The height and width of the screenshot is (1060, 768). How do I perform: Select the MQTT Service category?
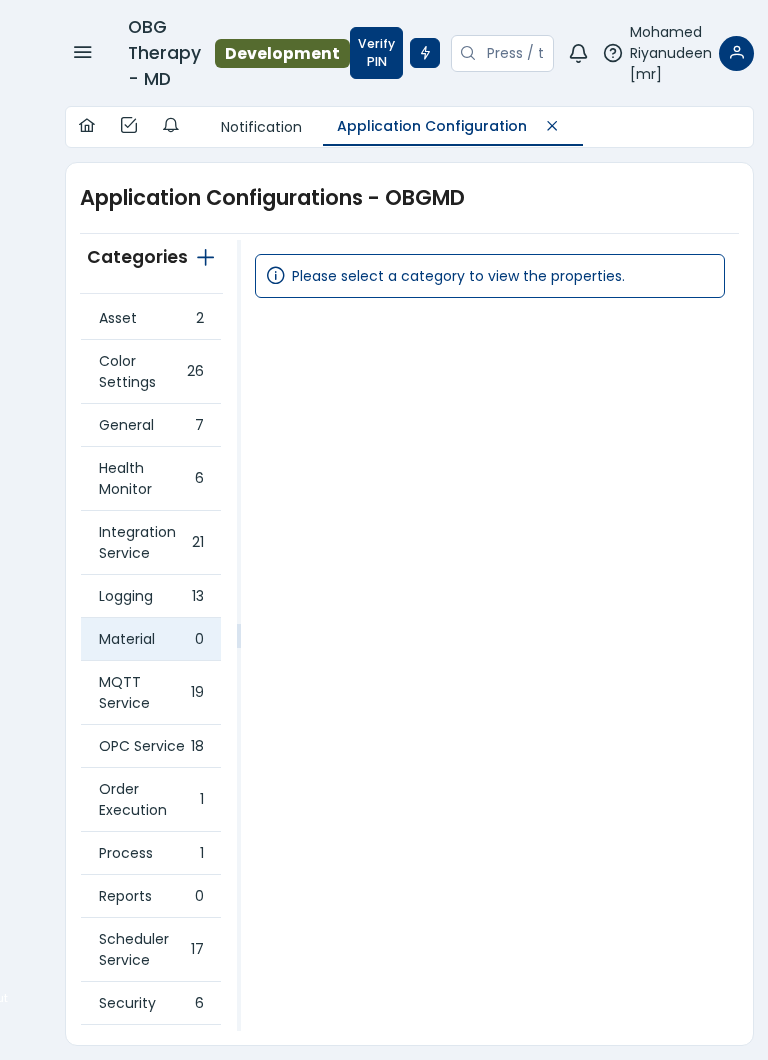click(x=150, y=693)
